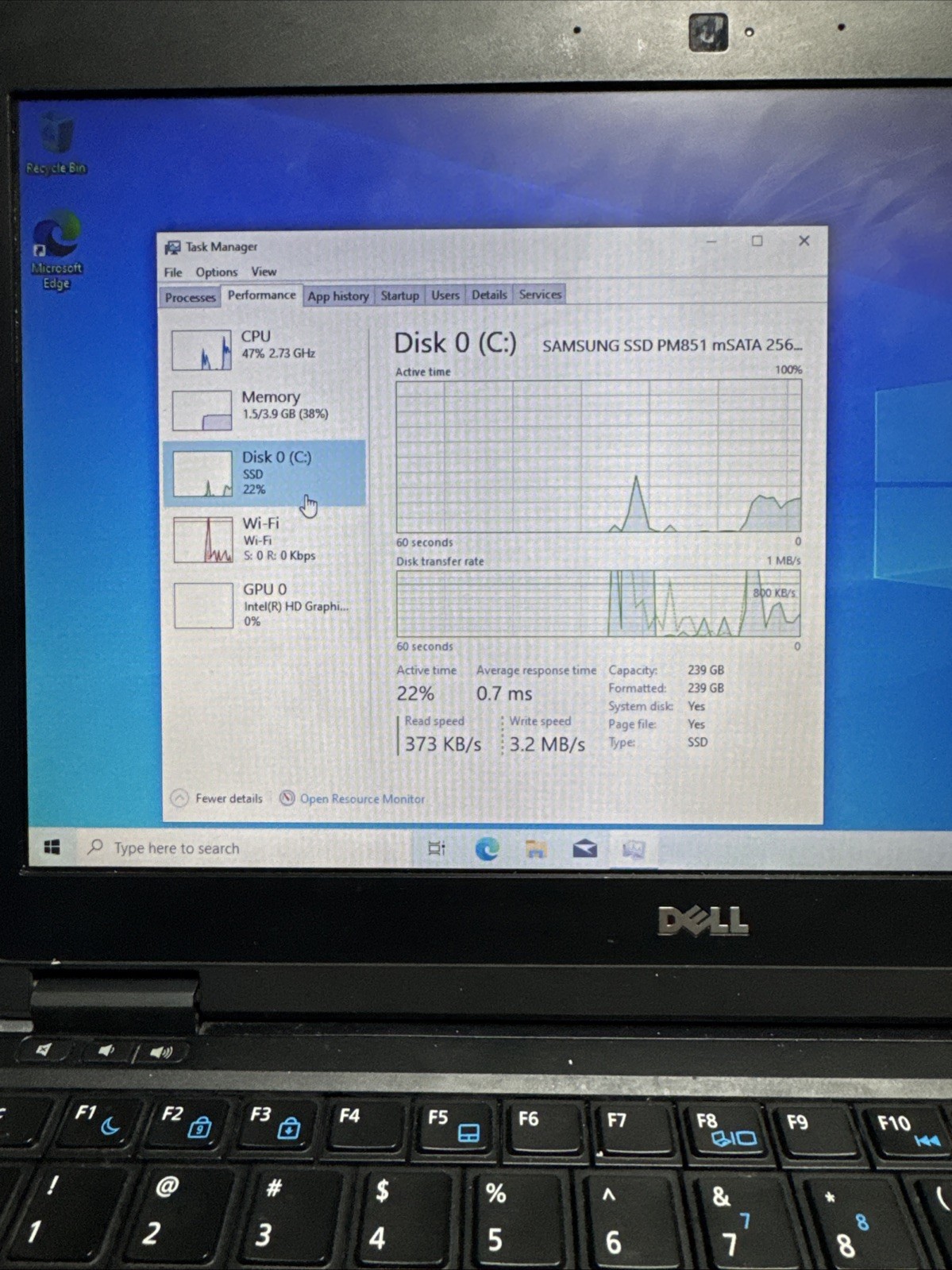Click the Intel(R) HD Graphics GPU text
This screenshot has width=952, height=1270.
point(296,606)
